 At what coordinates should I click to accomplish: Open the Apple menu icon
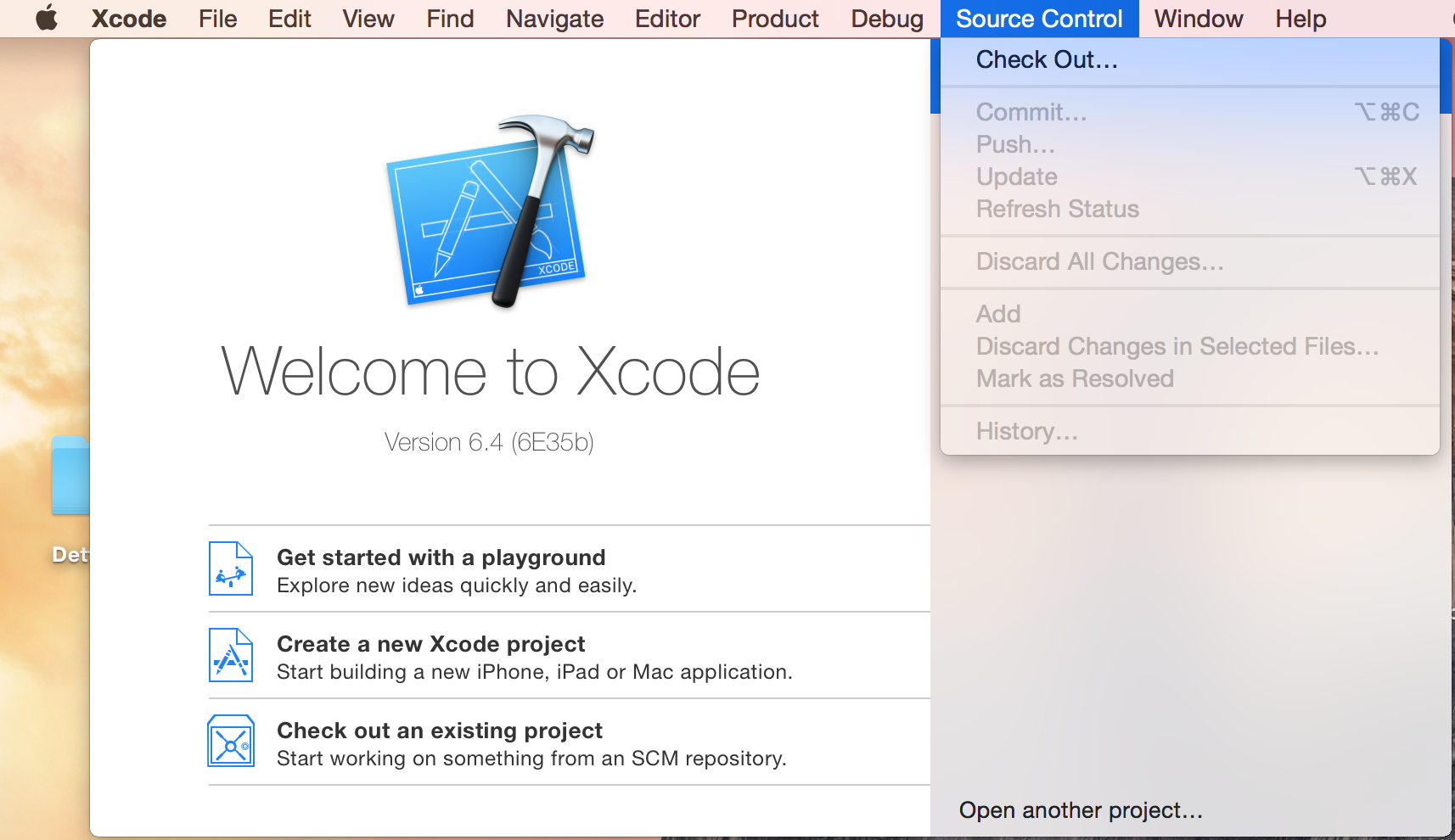click(47, 18)
